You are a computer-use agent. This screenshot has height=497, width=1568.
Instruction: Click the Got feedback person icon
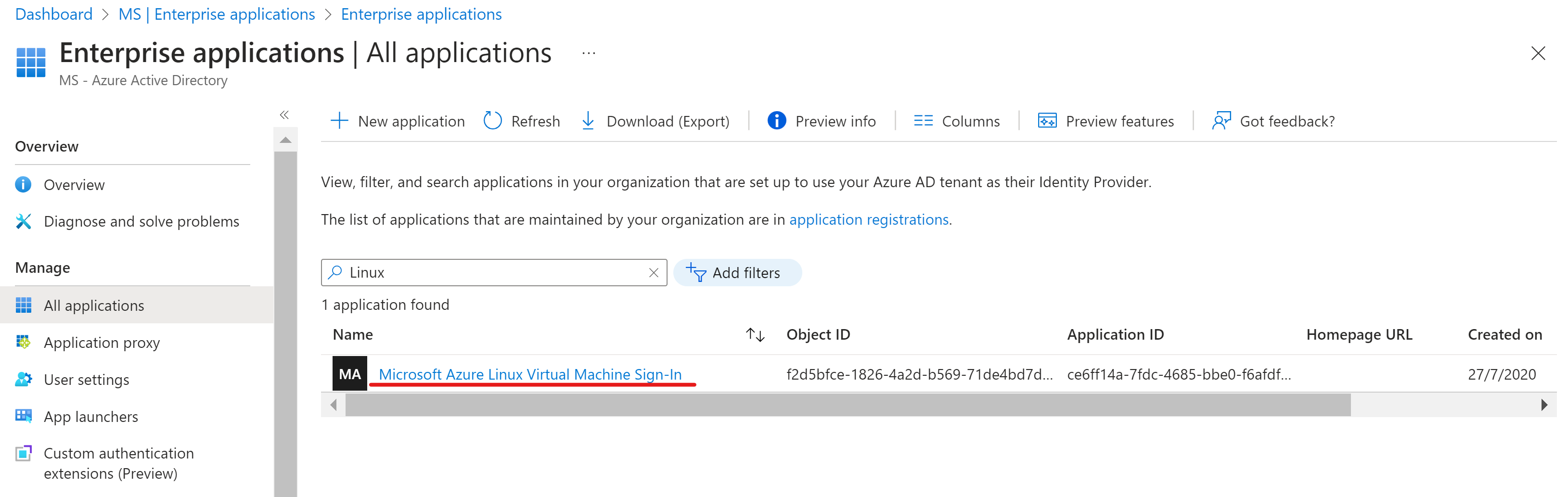[x=1221, y=120]
